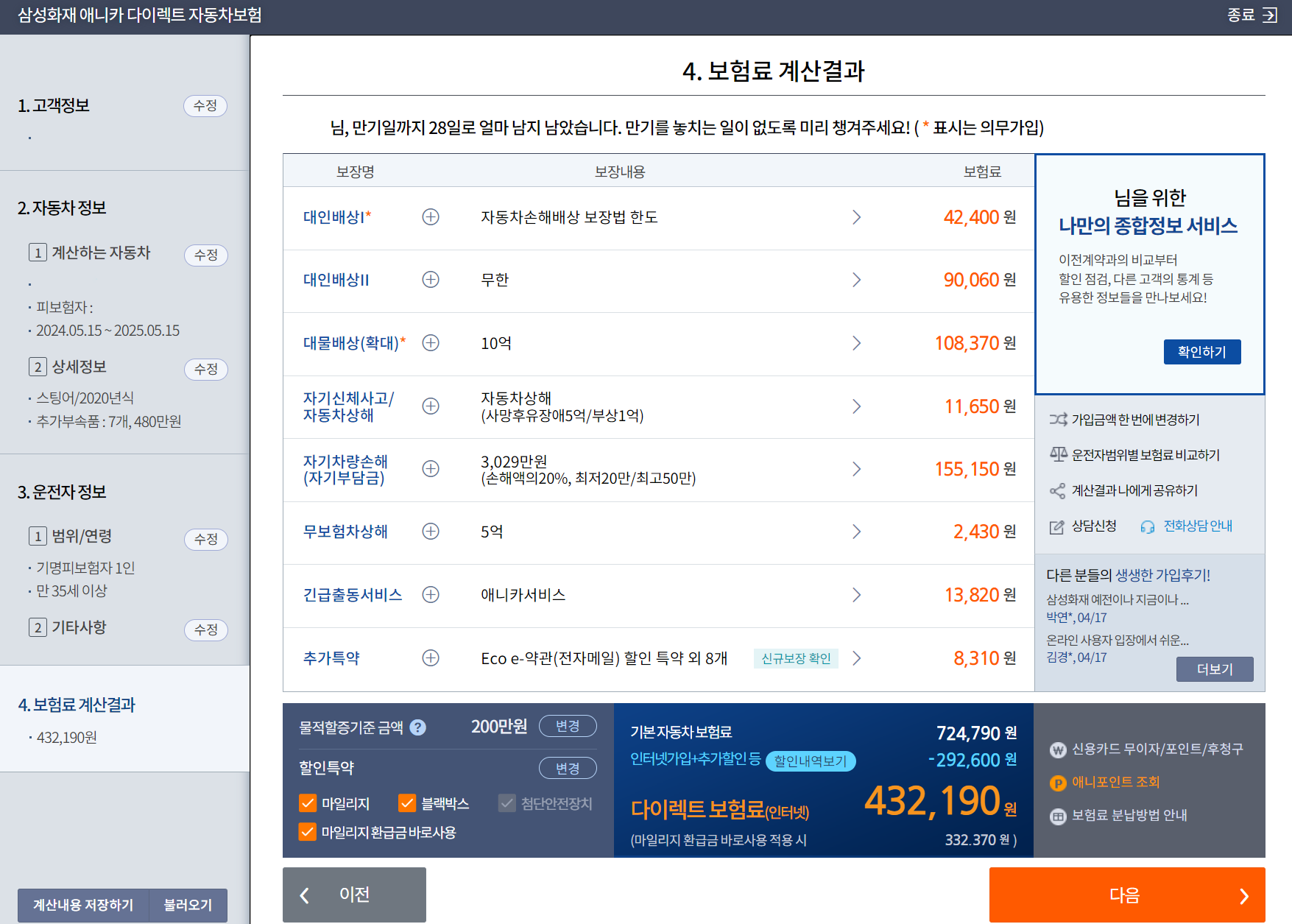Click 확인하기 in 종합정보 서비스 box

pyautogui.click(x=1202, y=352)
